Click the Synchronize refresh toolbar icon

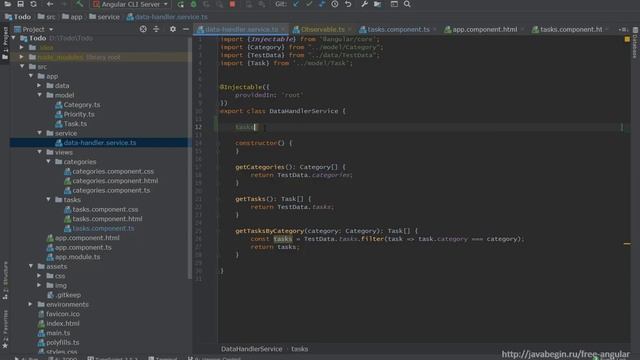tap(33, 4)
